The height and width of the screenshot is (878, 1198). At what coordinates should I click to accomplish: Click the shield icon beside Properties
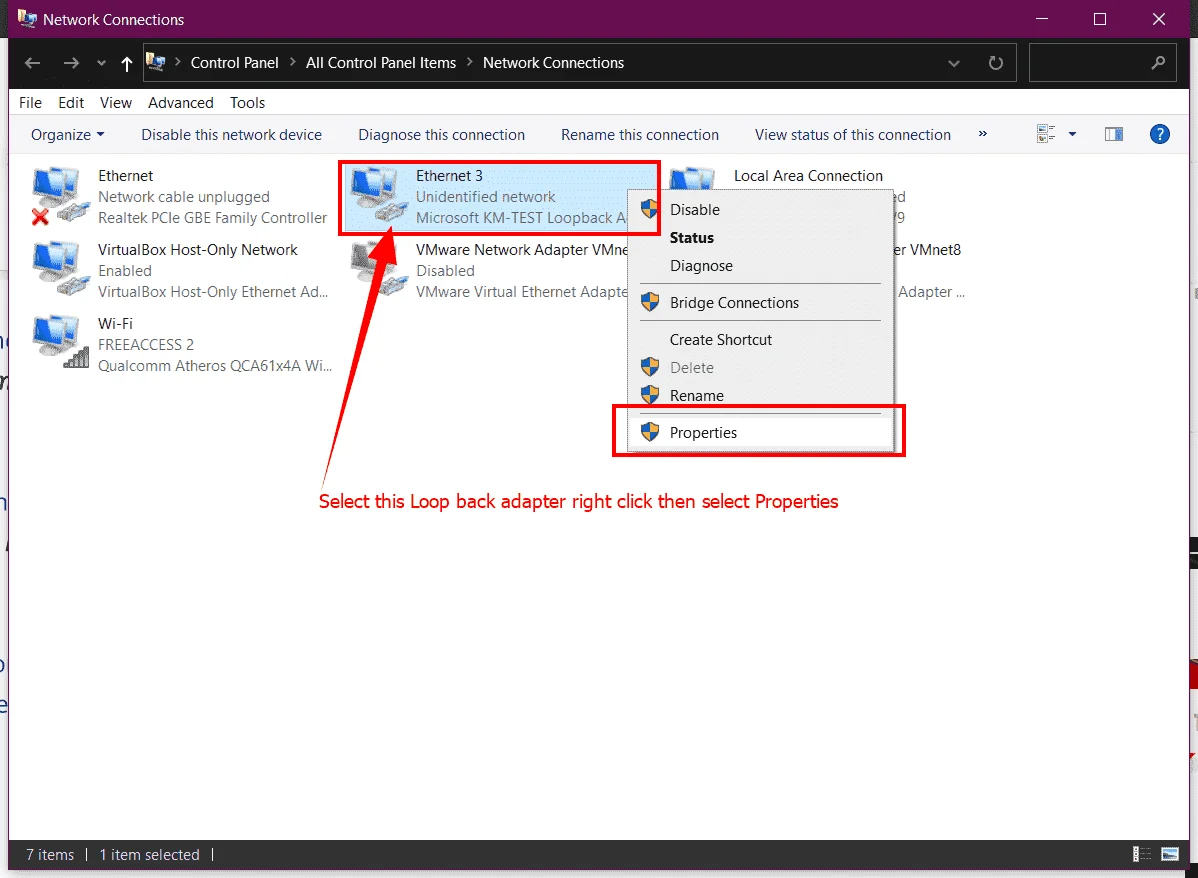(649, 432)
